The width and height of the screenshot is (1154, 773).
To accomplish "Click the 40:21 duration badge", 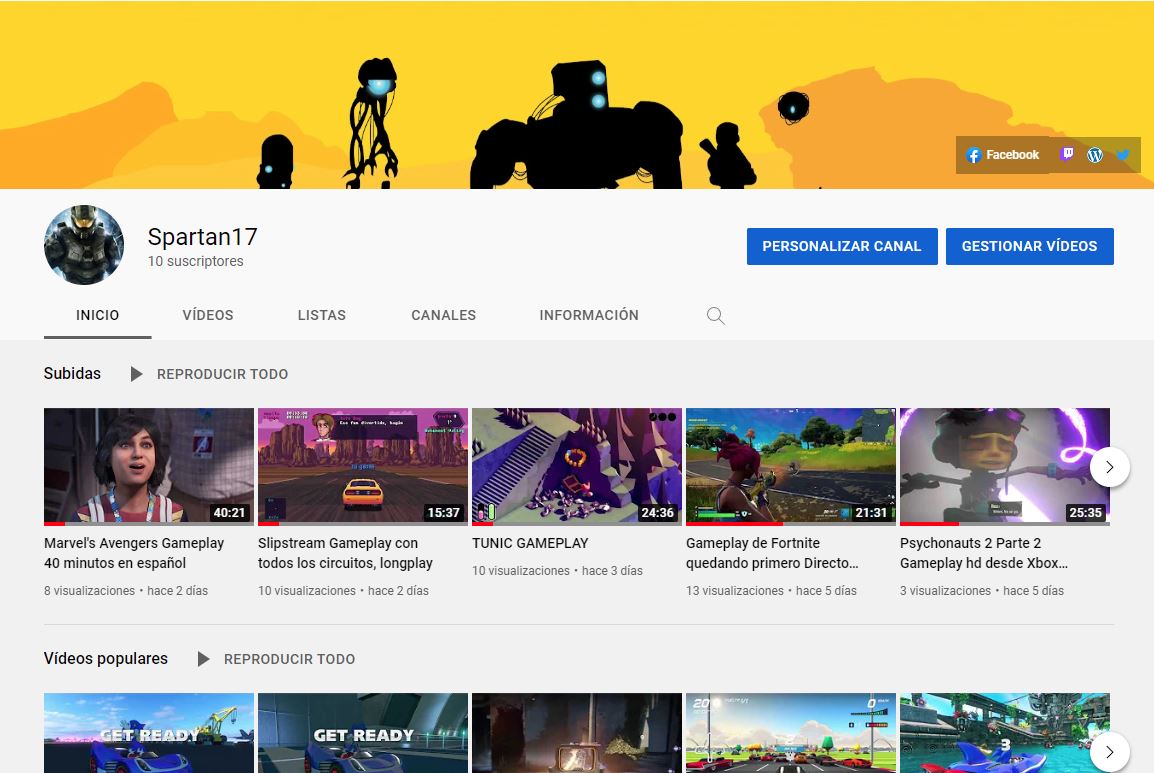I will coord(229,512).
